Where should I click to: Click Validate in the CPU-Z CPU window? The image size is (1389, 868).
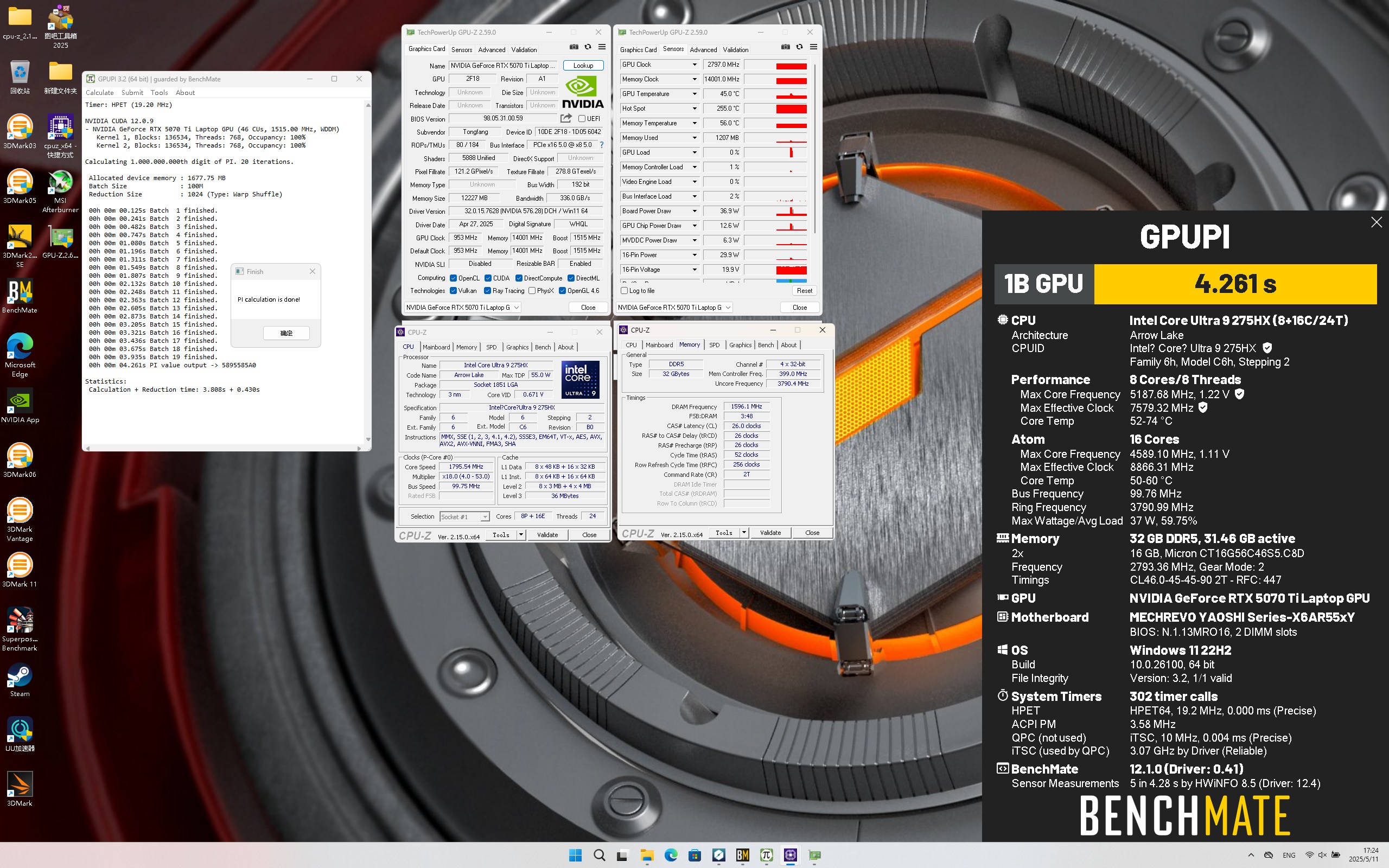[x=547, y=535]
